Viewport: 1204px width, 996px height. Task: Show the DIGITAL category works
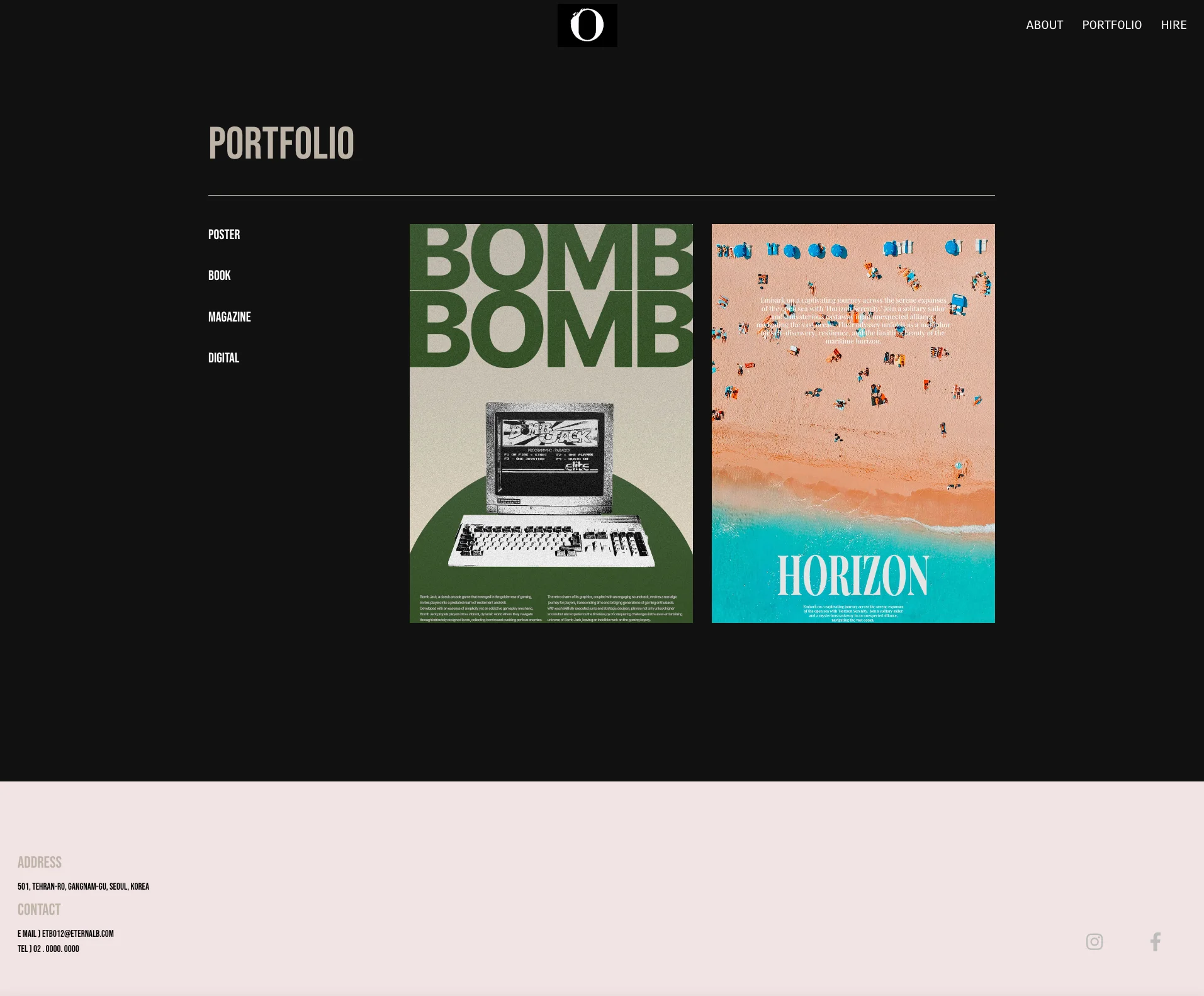(223, 358)
